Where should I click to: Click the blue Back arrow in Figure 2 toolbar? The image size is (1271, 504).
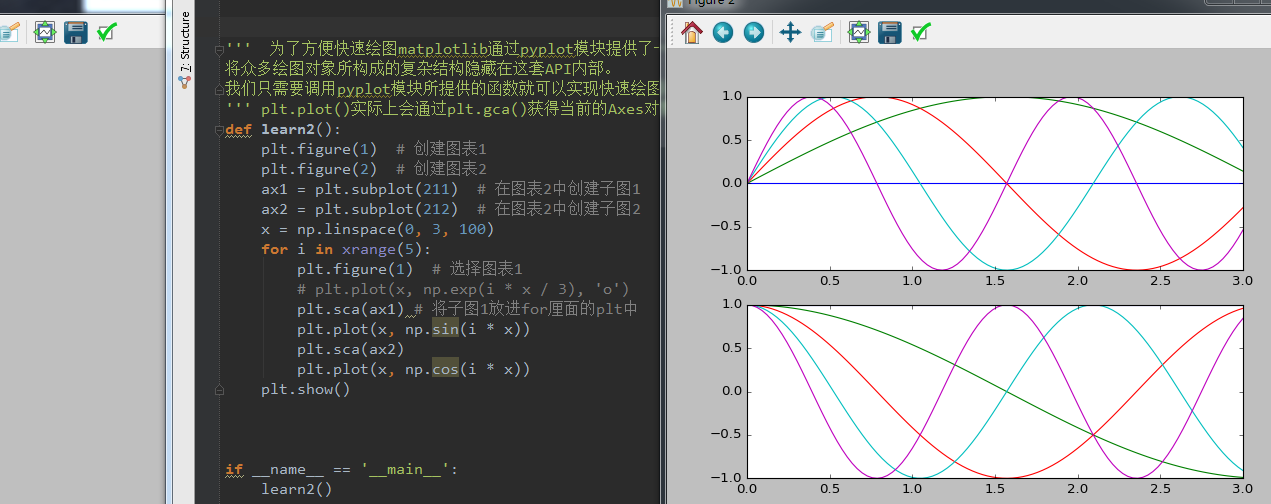(x=722, y=33)
